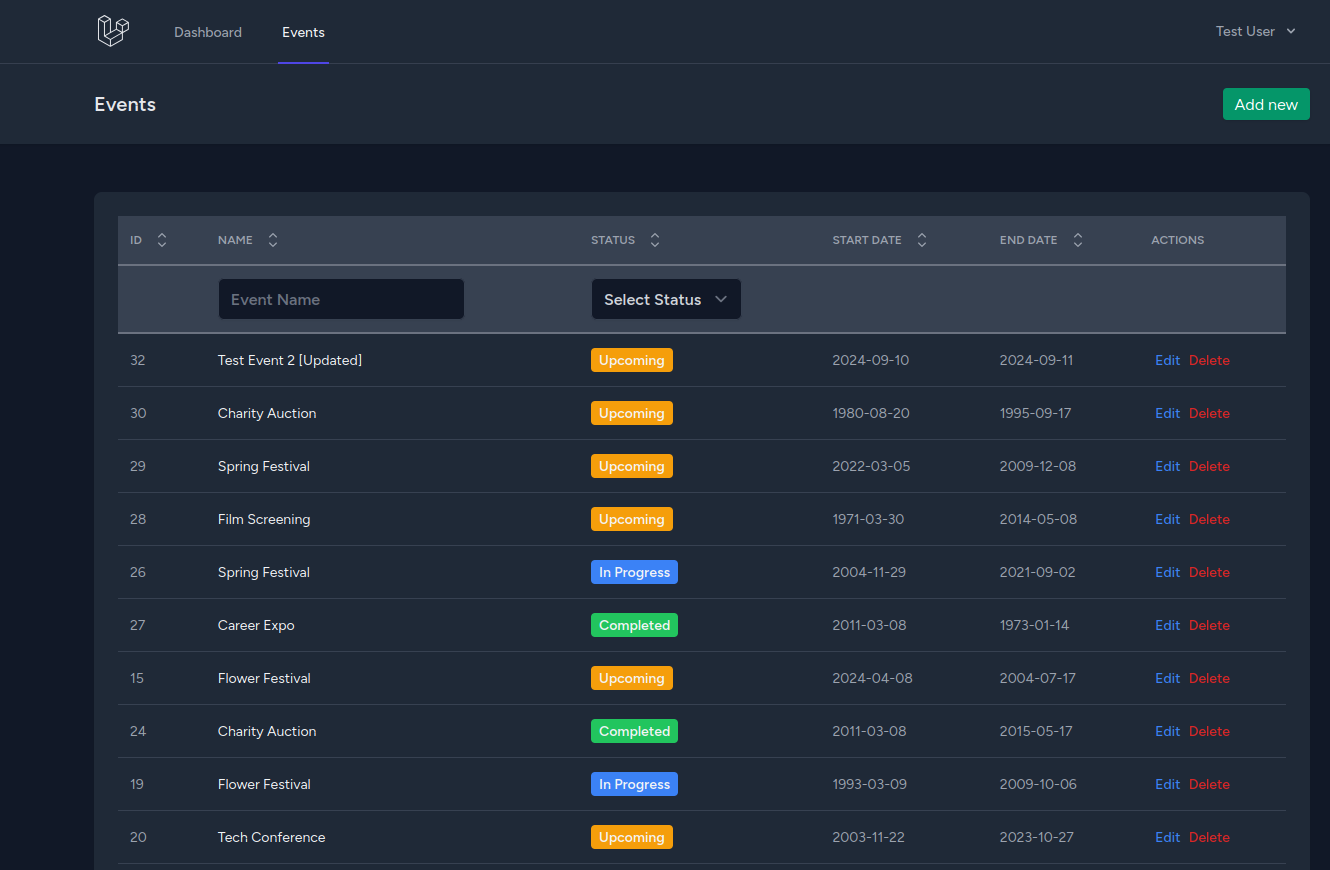Click ID cell 27
This screenshot has height=870, width=1330.
(x=138, y=625)
